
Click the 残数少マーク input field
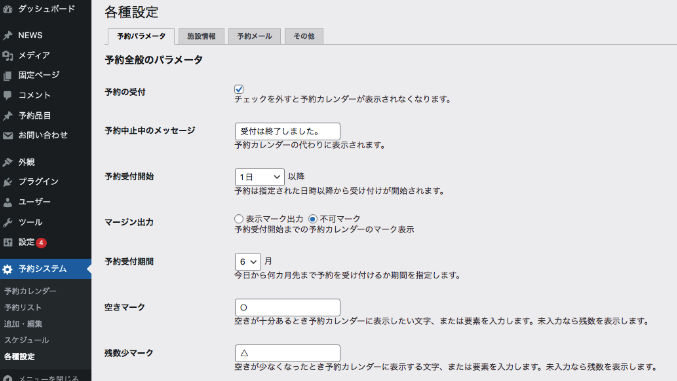[288, 353]
